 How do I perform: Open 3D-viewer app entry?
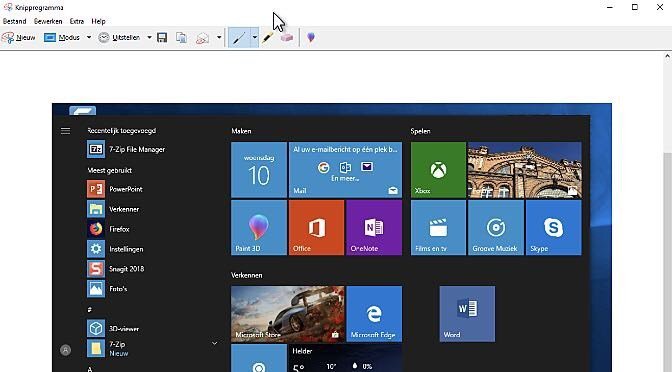coord(113,329)
